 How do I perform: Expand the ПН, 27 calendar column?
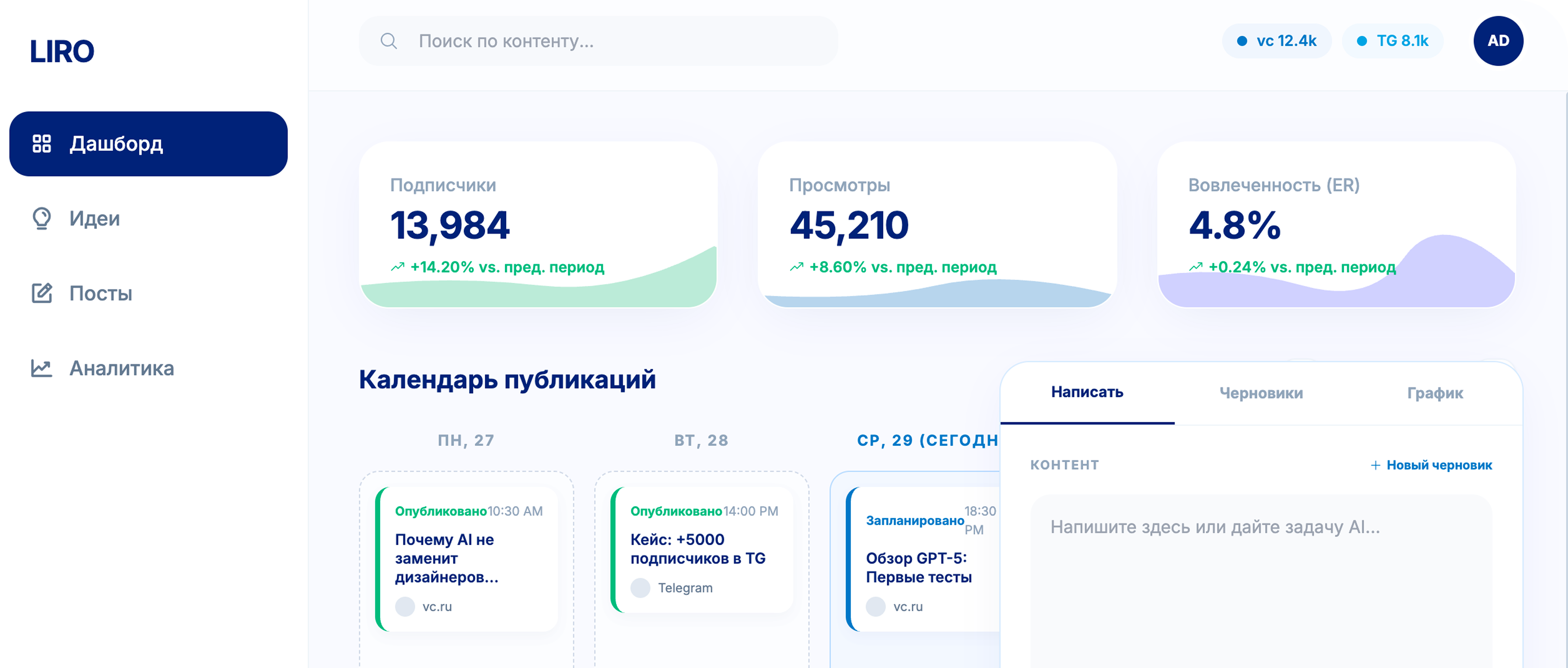click(466, 440)
